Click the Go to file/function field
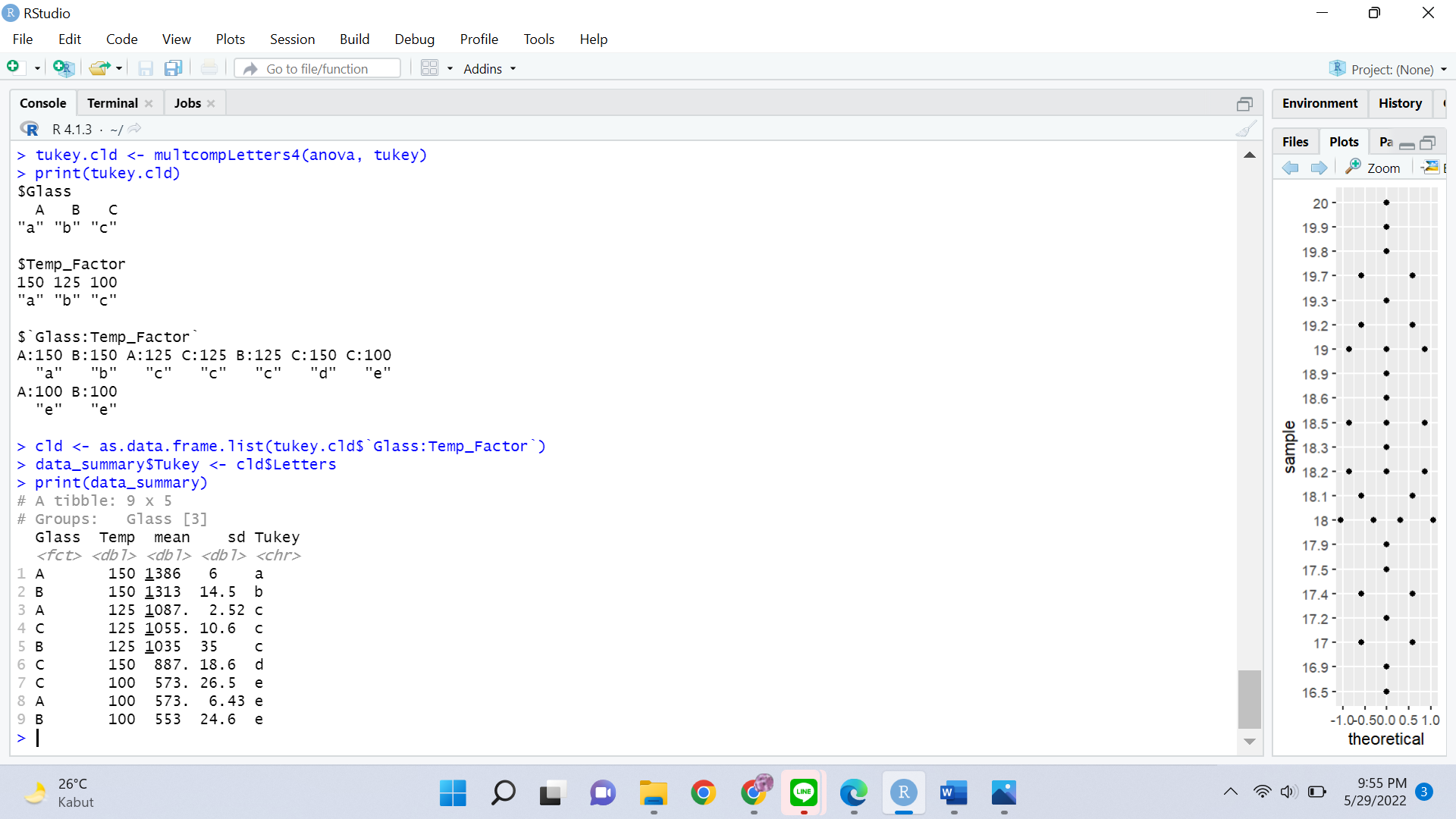 click(x=318, y=69)
